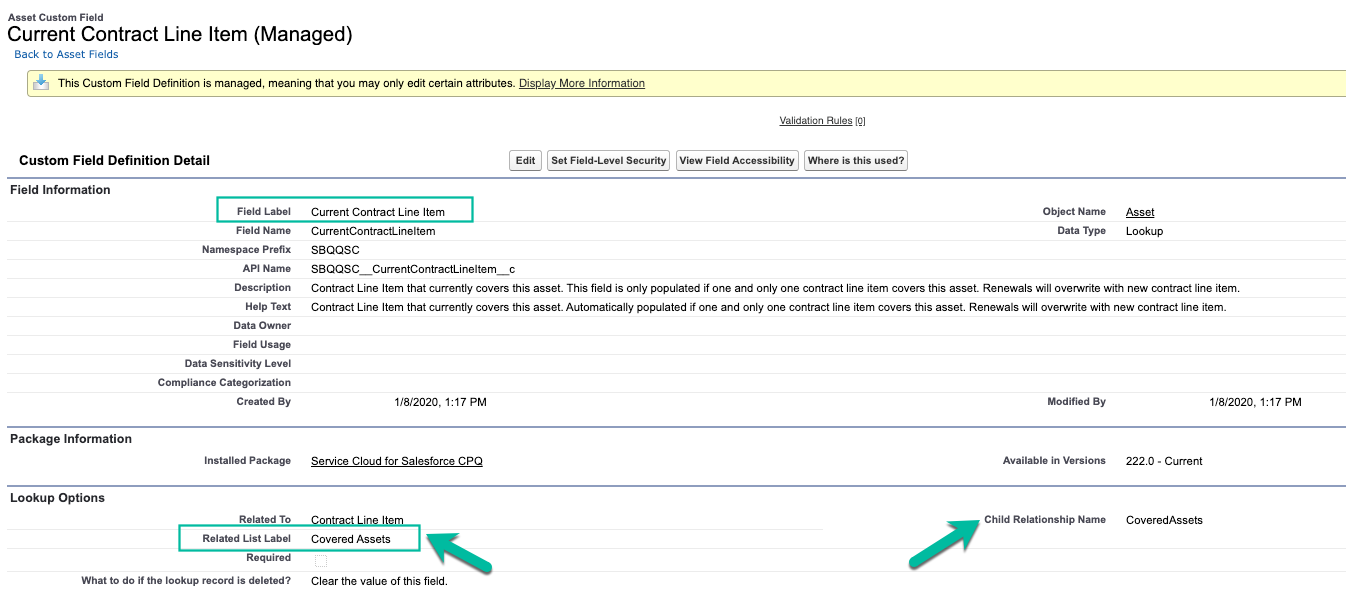Toggle the Required checkbox
The width and height of the screenshot is (1346, 604).
320,560
